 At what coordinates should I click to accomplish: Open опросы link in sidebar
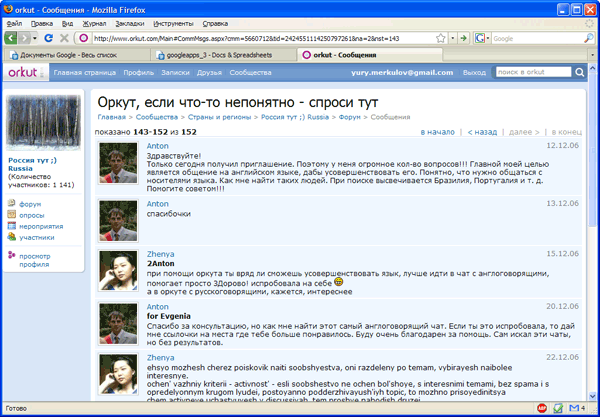(32, 215)
